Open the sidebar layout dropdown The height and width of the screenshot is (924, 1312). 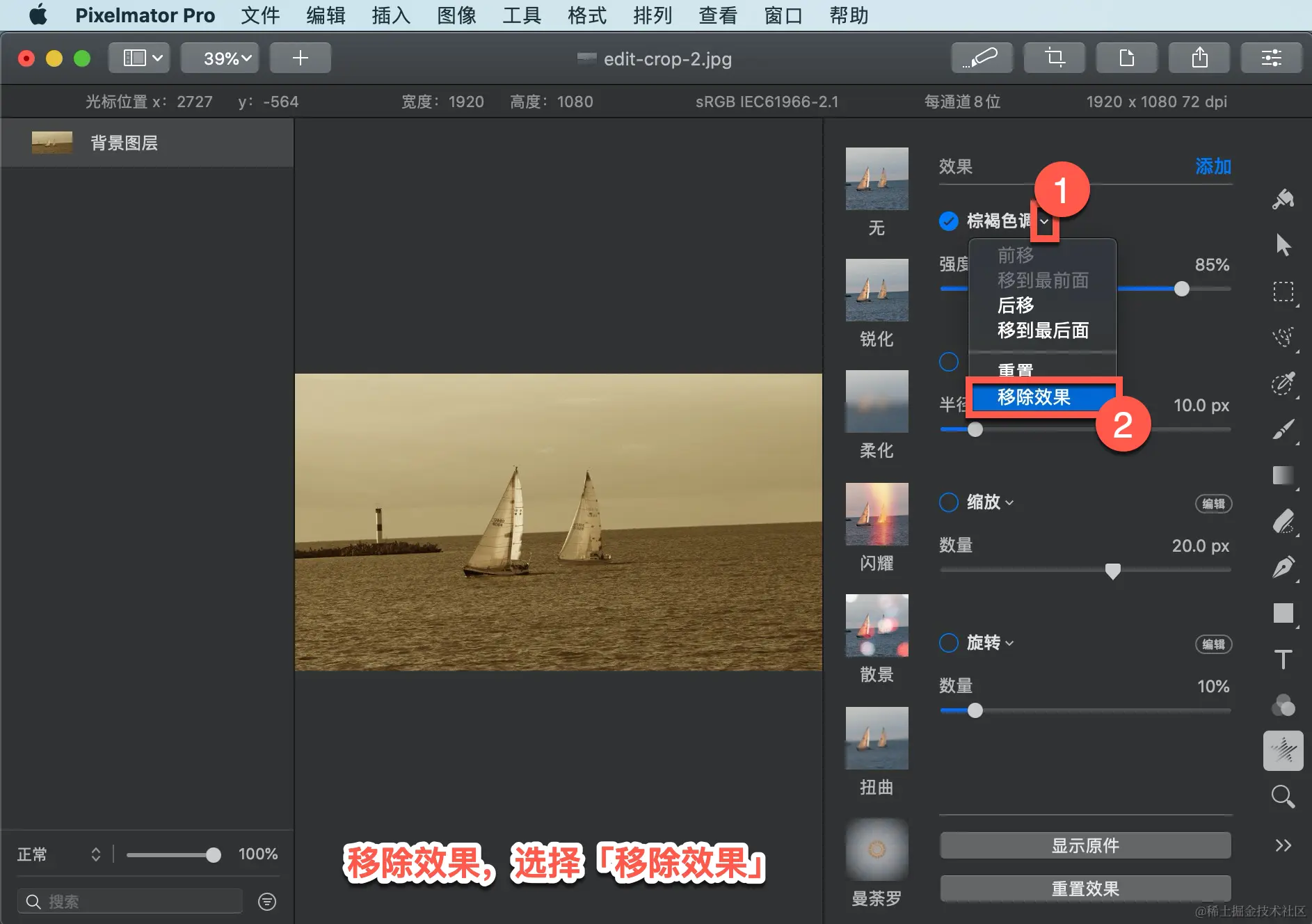[139, 58]
